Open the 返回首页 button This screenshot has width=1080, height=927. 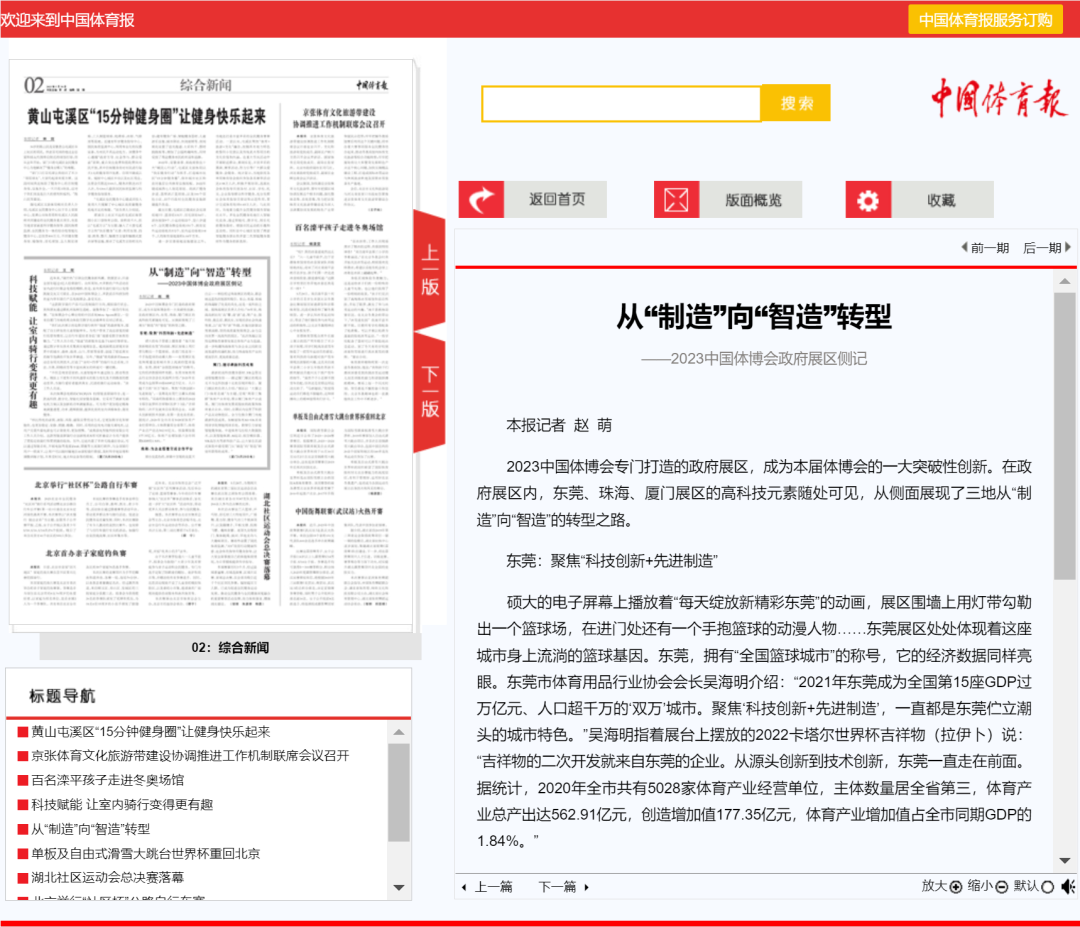(x=532, y=200)
